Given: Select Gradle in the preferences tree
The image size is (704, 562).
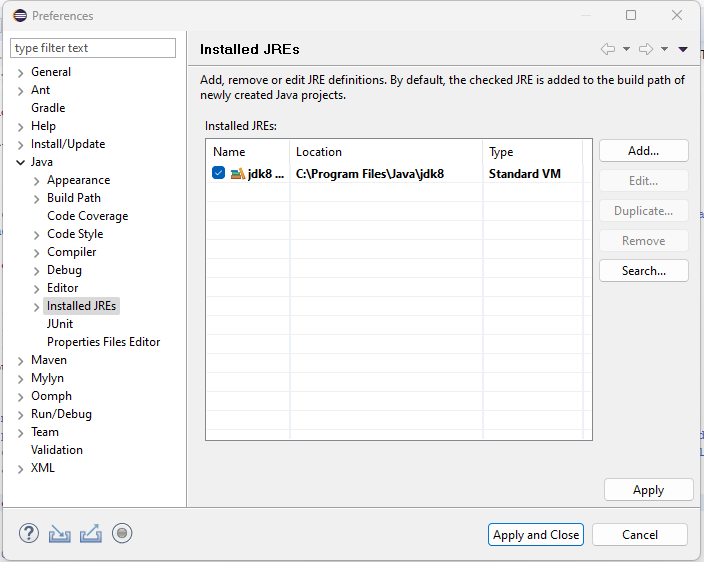Looking at the screenshot, I should coord(48,108).
